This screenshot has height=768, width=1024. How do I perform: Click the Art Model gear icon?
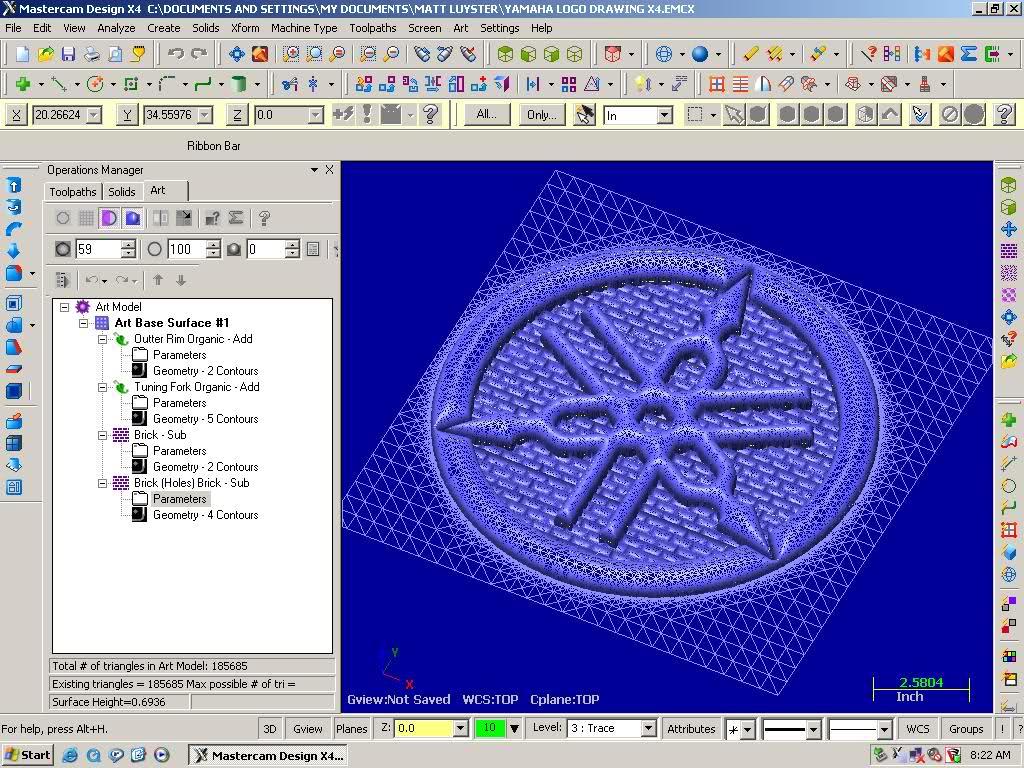point(82,306)
